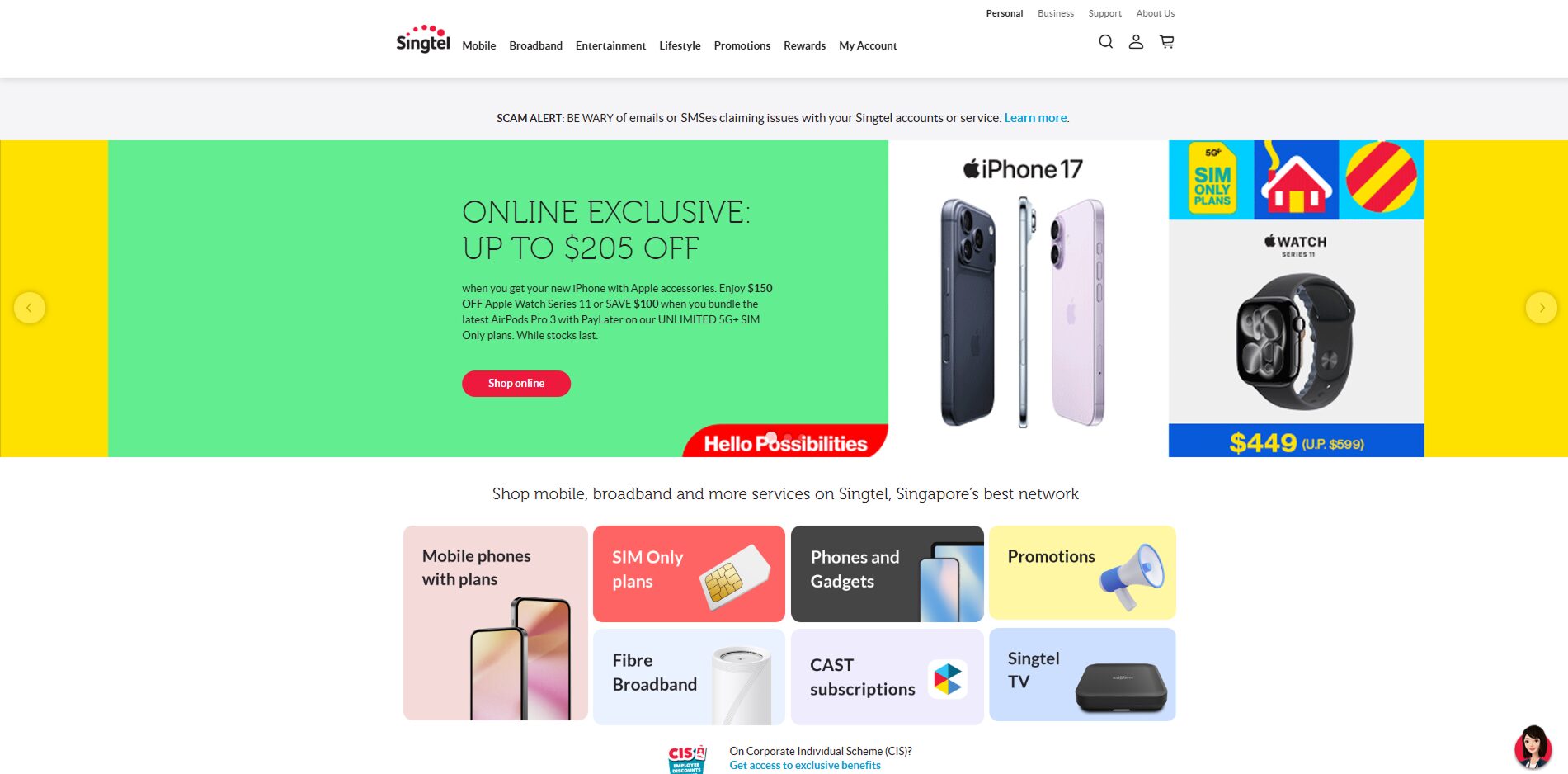
Task: Open the SIM Only plans tile
Action: click(x=689, y=573)
